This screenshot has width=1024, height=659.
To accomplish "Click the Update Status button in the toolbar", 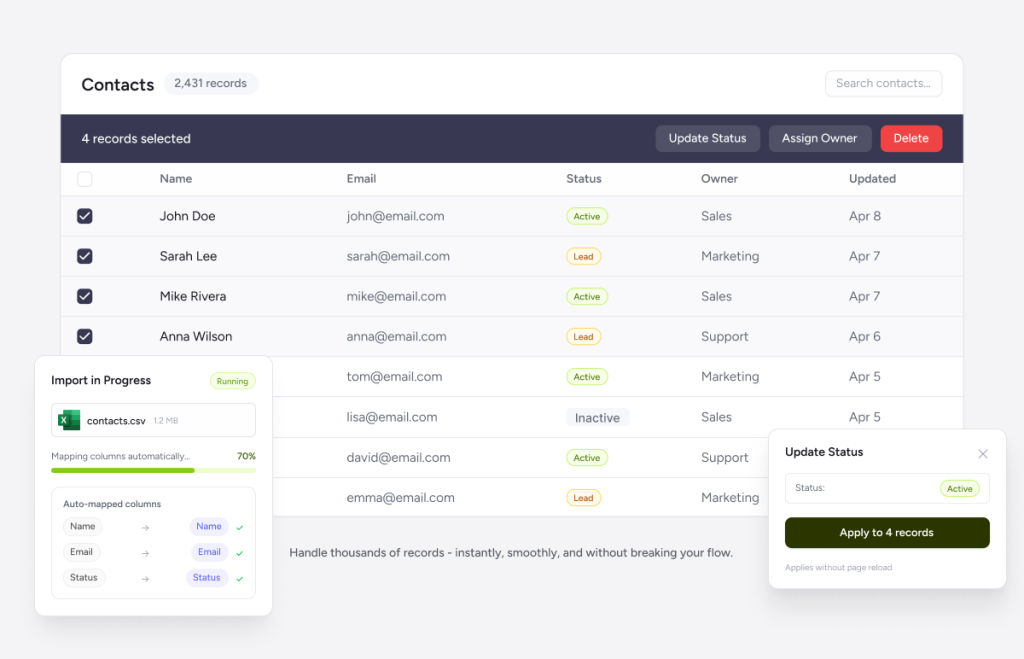I will [707, 138].
